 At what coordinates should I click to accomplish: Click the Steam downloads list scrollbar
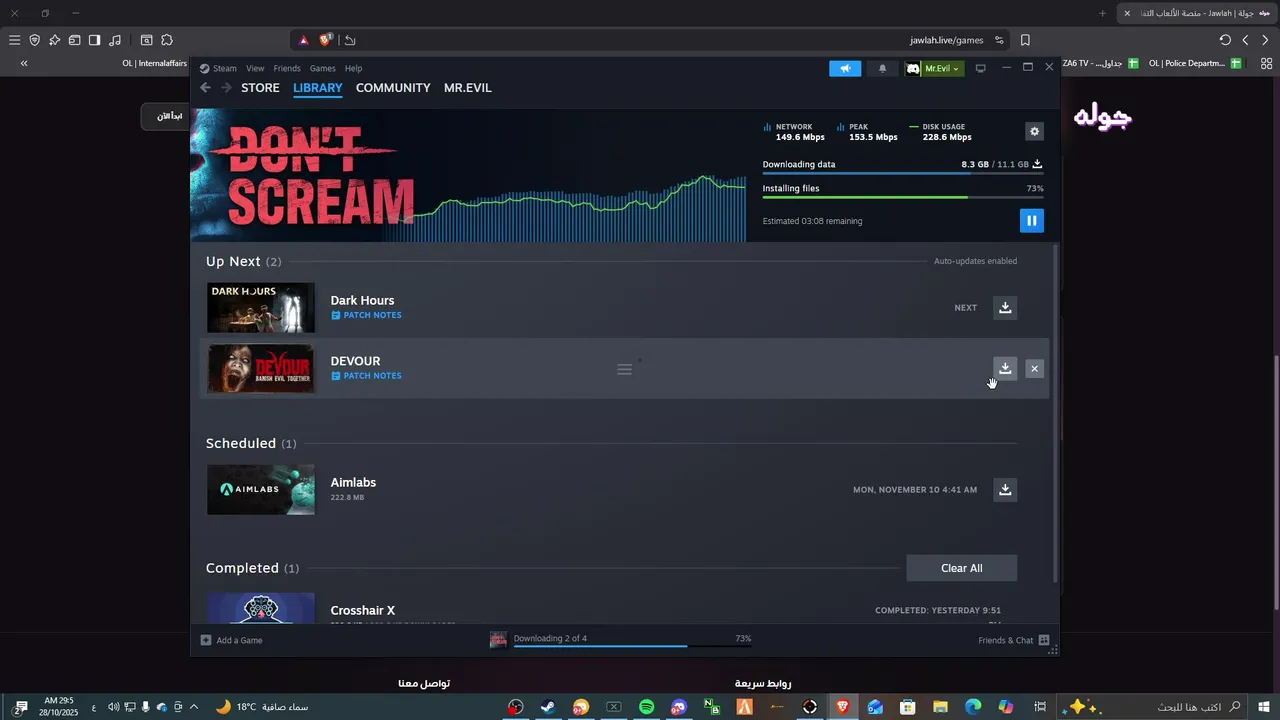click(1056, 413)
